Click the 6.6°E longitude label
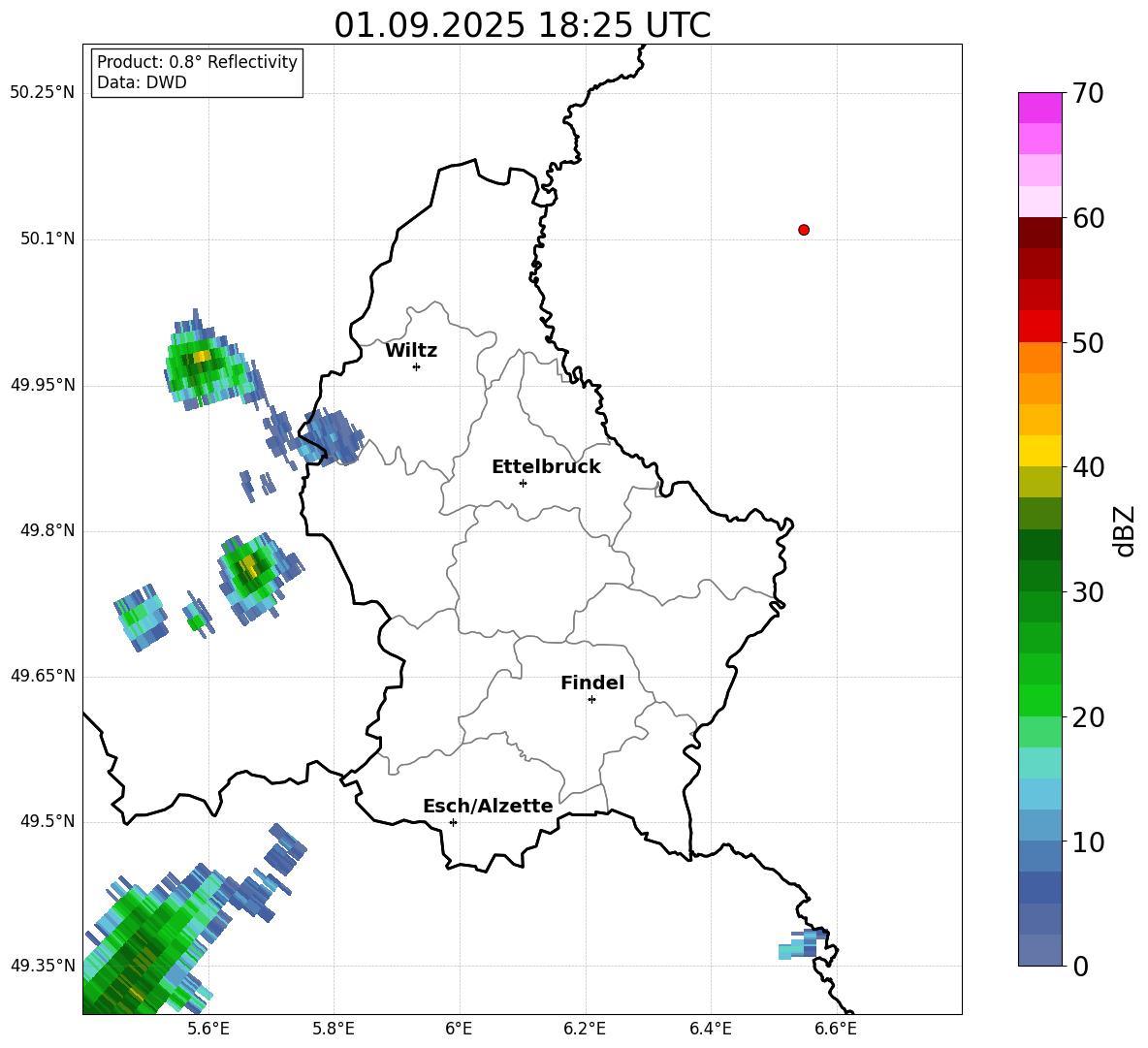1148x1048 pixels. point(836,1029)
